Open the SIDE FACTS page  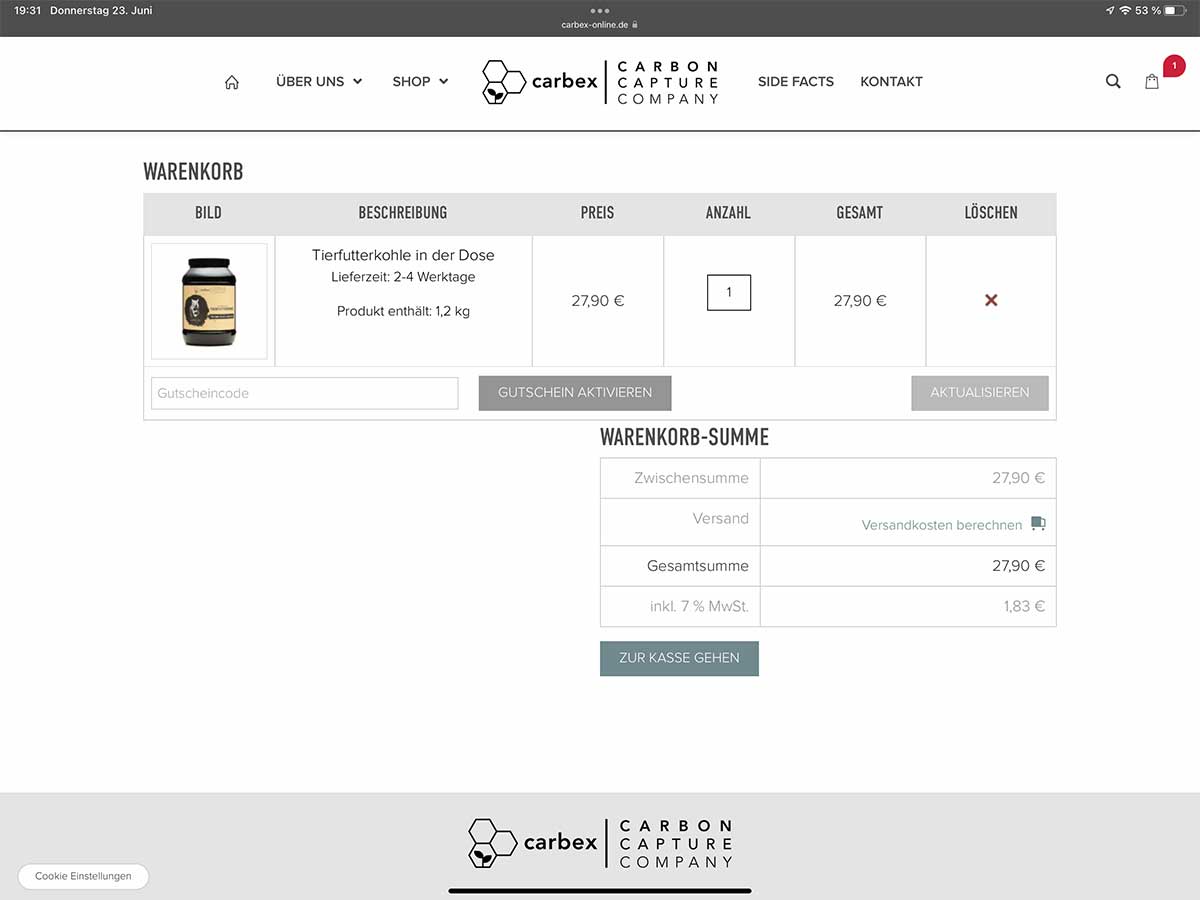coord(796,82)
